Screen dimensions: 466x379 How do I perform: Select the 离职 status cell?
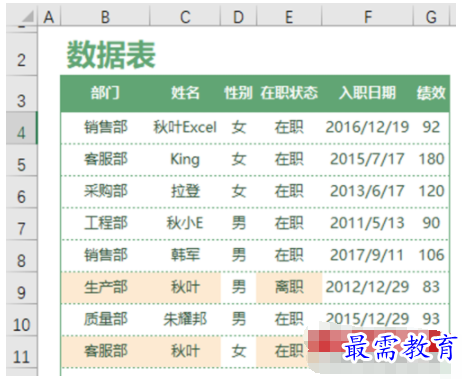289,288
